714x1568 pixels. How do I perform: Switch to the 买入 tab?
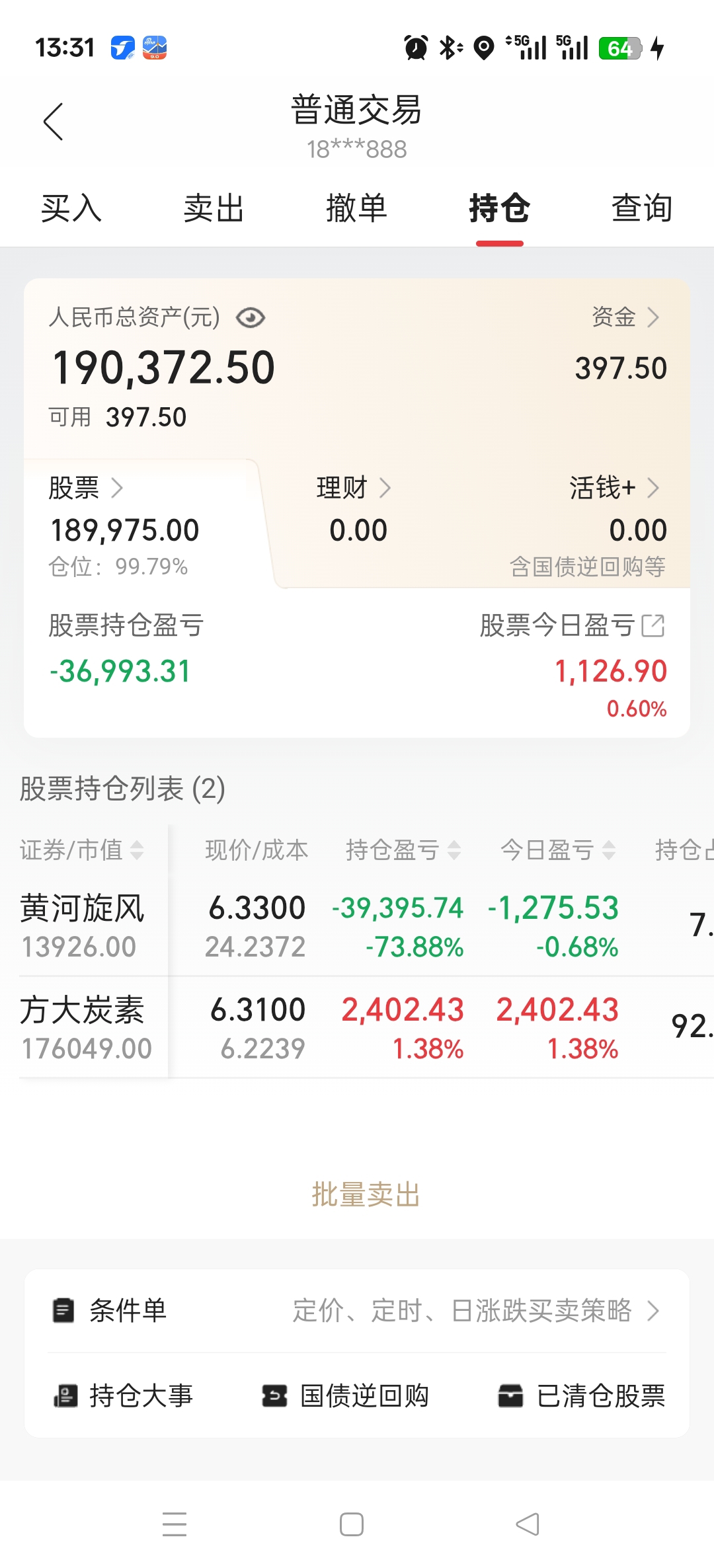71,208
